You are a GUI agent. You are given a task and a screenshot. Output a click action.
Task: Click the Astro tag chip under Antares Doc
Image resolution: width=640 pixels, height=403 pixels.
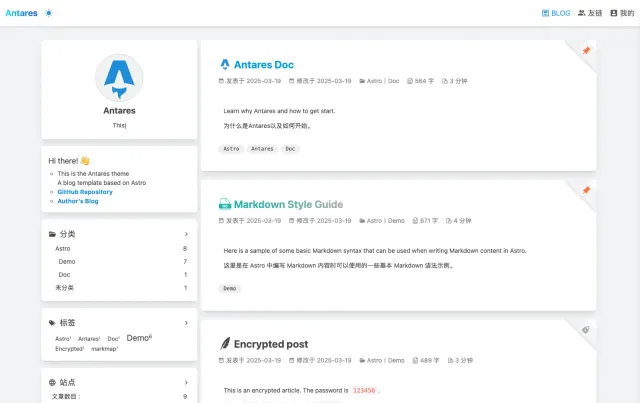pos(231,149)
